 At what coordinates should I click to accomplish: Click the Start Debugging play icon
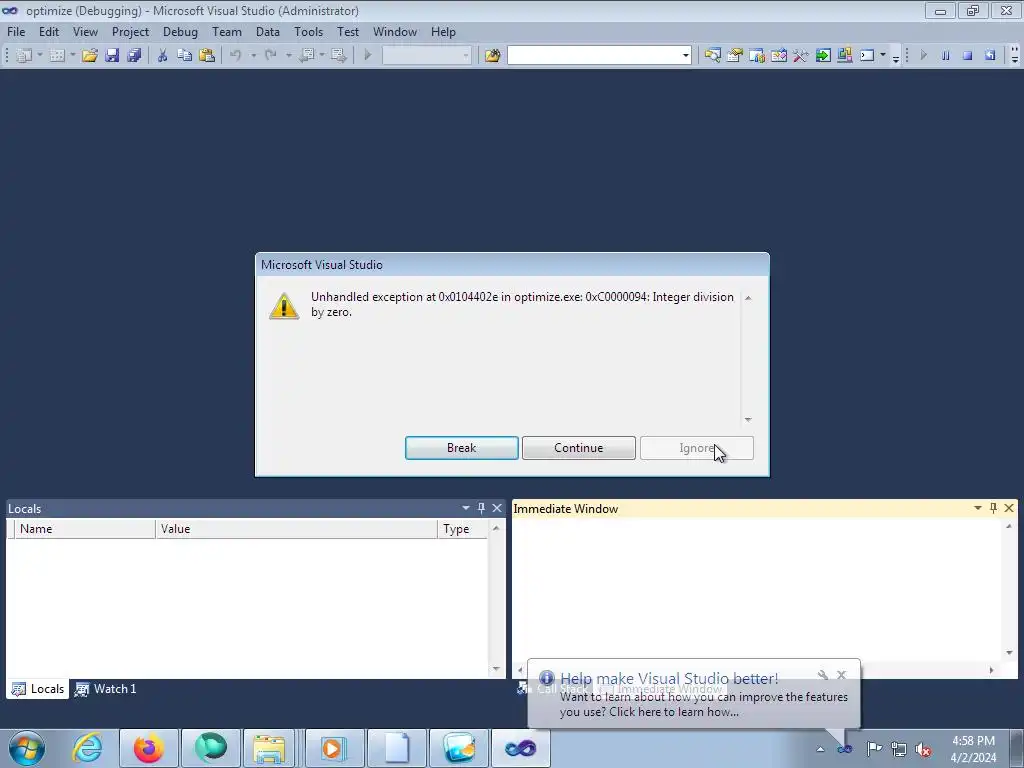coord(368,56)
